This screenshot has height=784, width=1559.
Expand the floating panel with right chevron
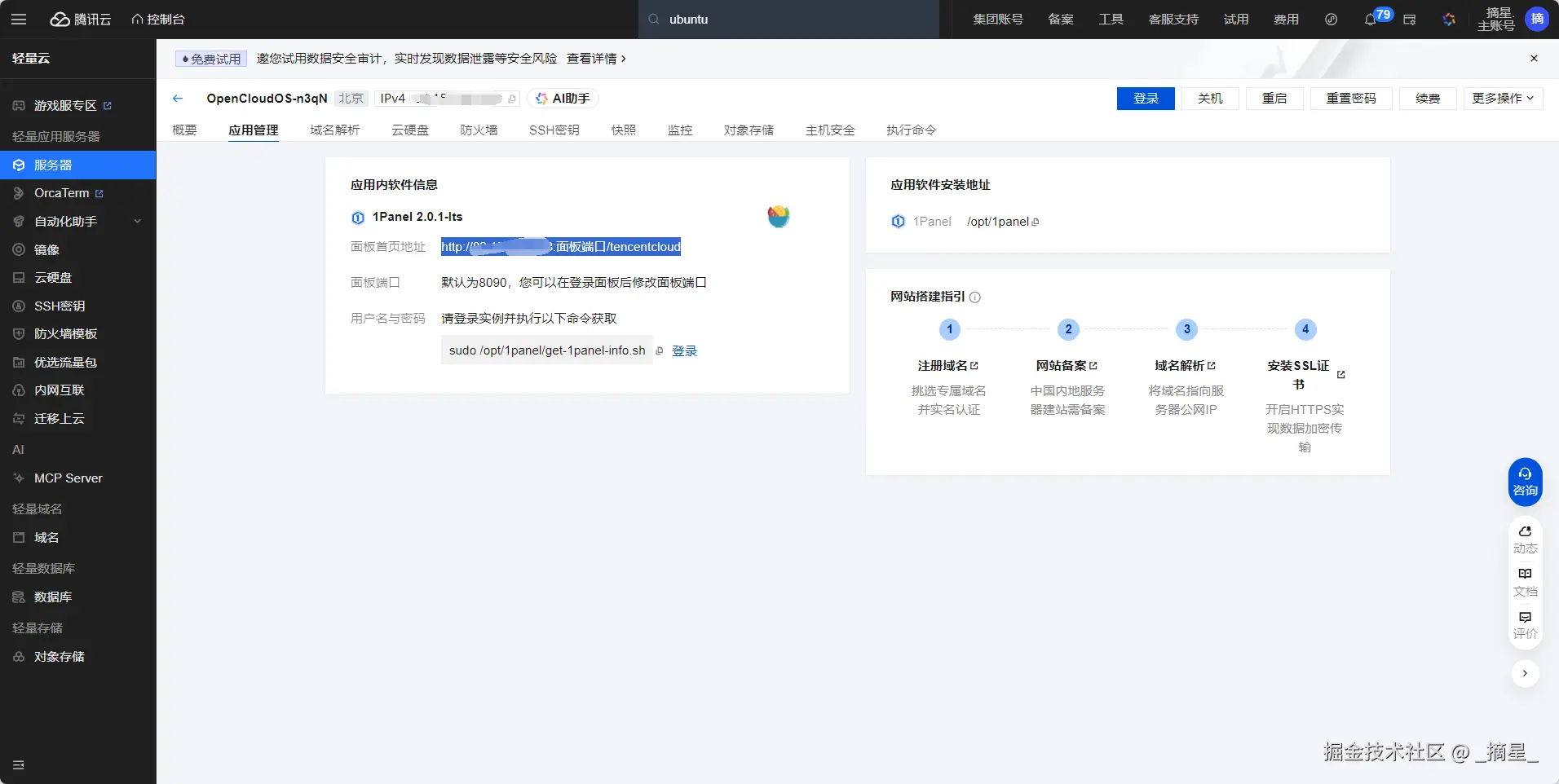[1525, 673]
